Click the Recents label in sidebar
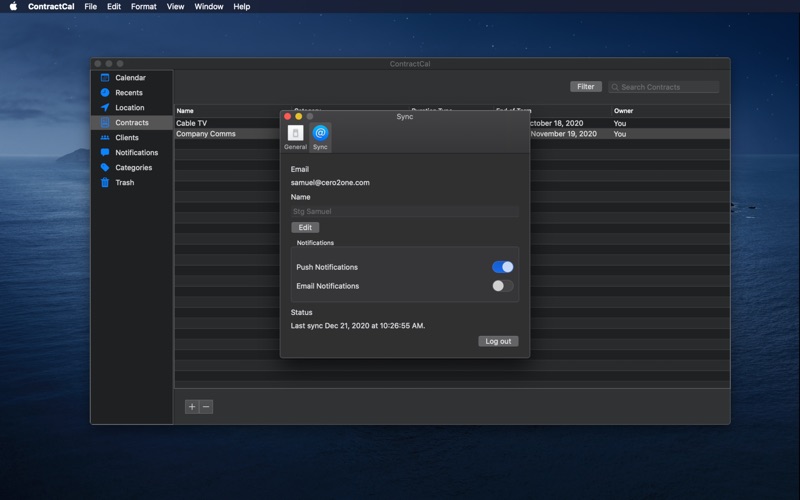 pyautogui.click(x=129, y=93)
